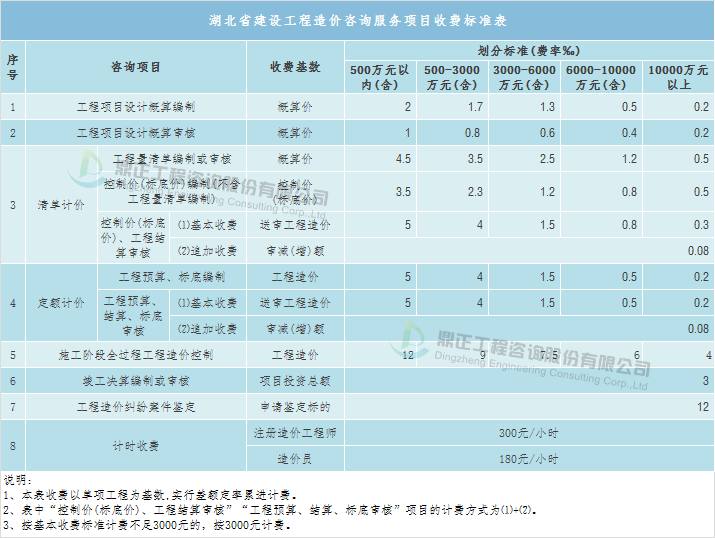Click the table title 湖北省建设工程造价咨询服务项目收费标准表
This screenshot has width=715, height=538.
358,20
